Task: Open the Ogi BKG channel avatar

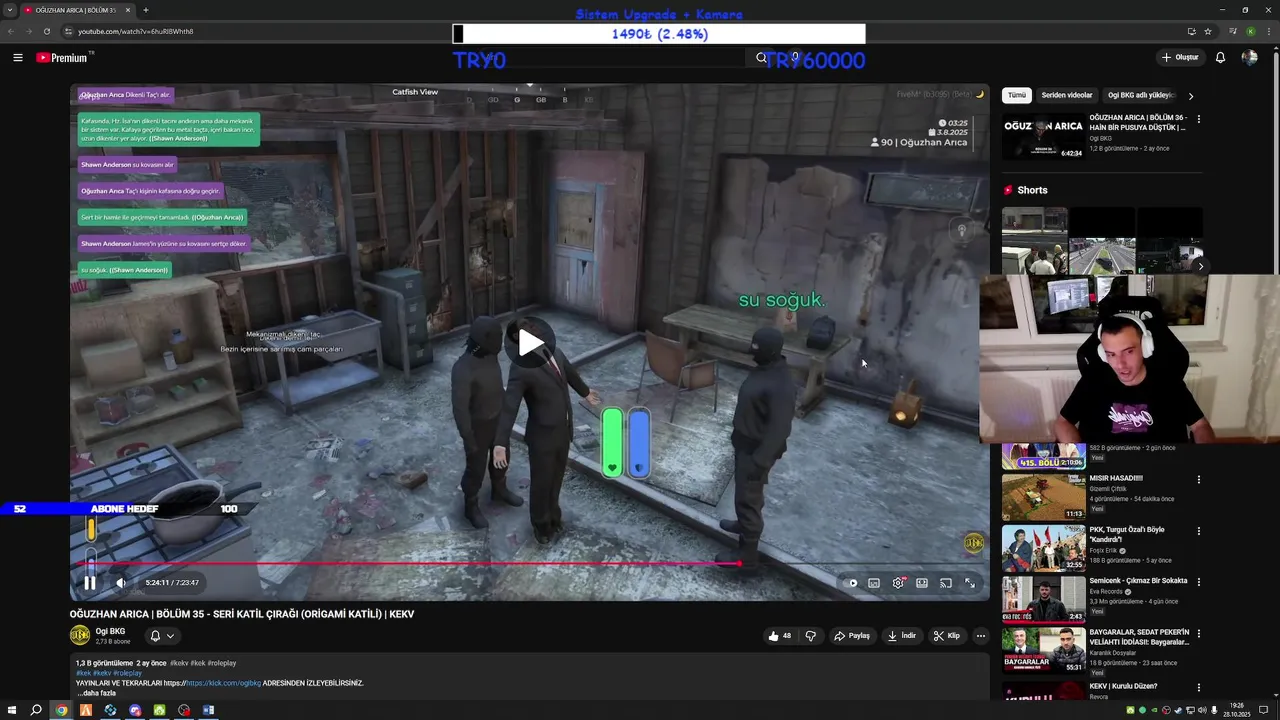Action: [80, 635]
